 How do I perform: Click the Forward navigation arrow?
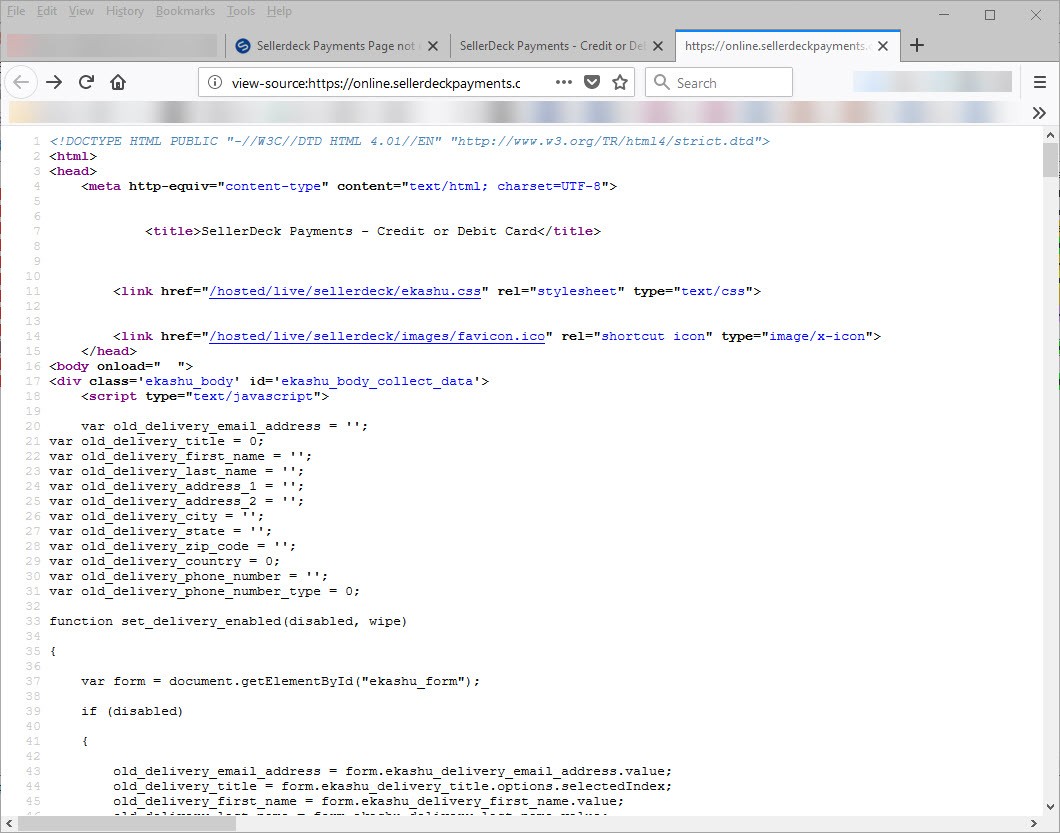(54, 83)
